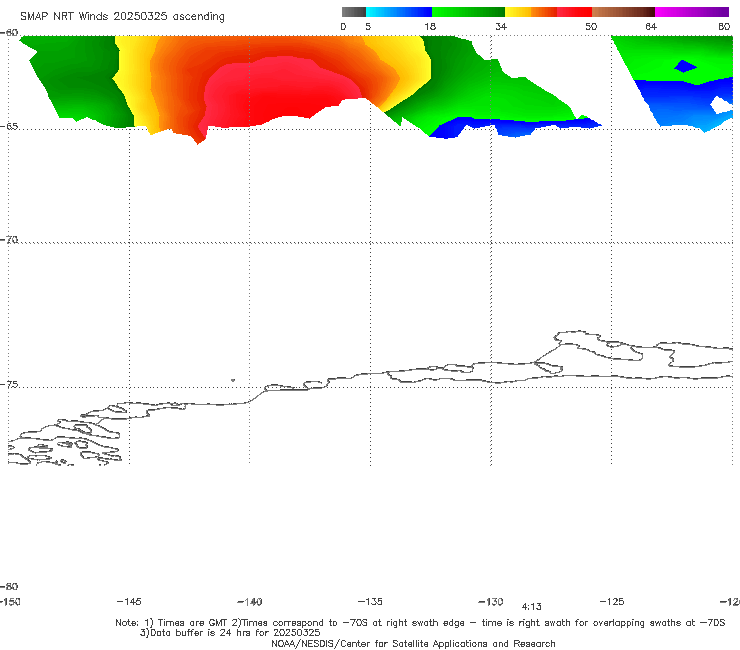
Task: Click the latitude label -70
Action: [9, 240]
